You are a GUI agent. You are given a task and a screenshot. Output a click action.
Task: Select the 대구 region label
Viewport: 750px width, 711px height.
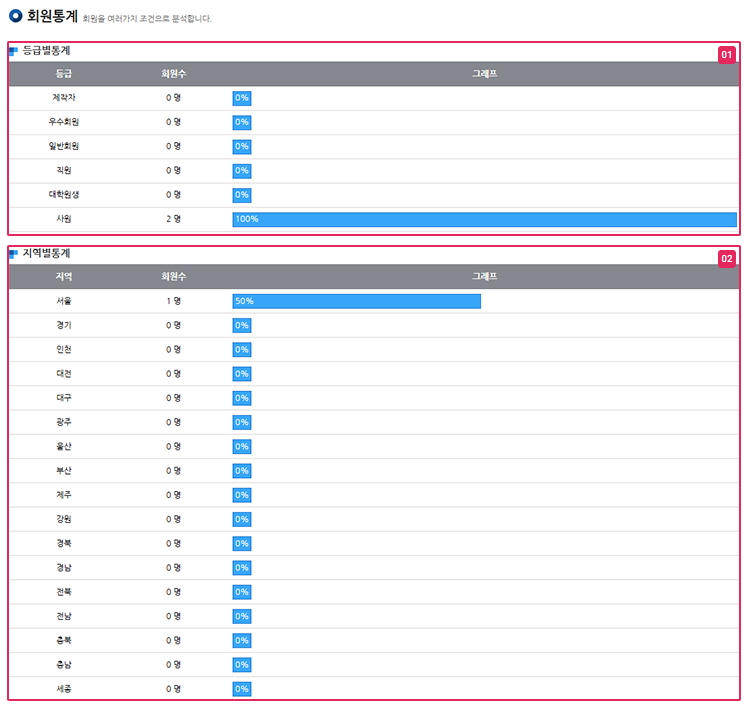64,398
